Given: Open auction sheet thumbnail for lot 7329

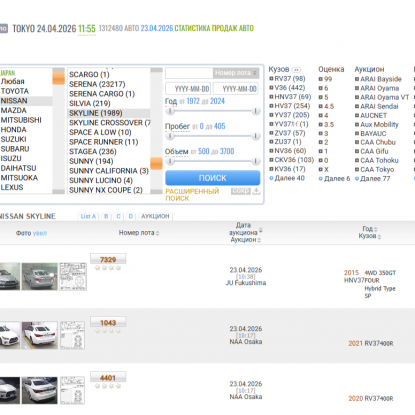Looking at the screenshot, I should tap(73, 276).
